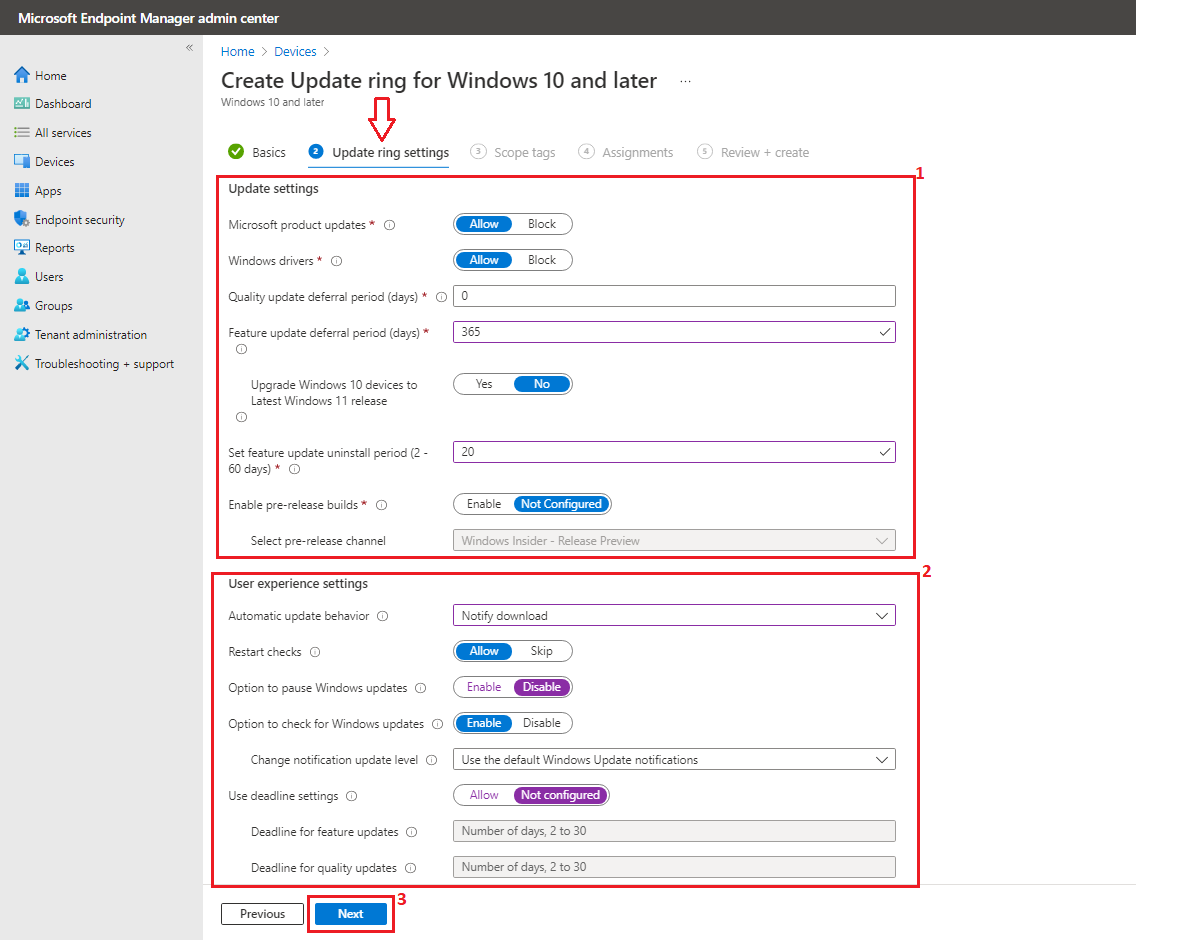Click the Troubleshooting + support wrench icon
Screen dimensions: 1189x941
tap(22, 364)
